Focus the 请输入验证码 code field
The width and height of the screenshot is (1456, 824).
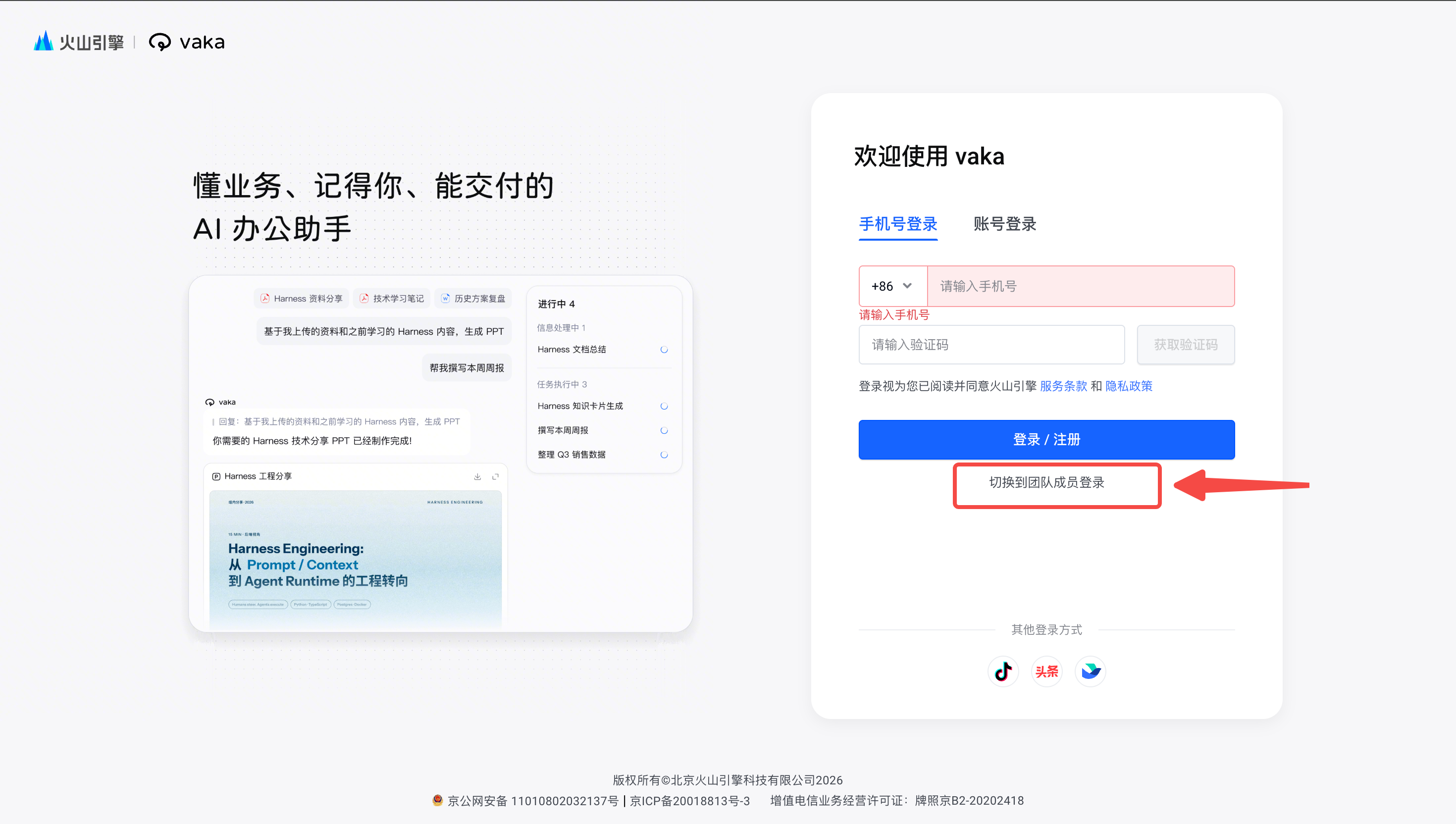[x=991, y=345]
